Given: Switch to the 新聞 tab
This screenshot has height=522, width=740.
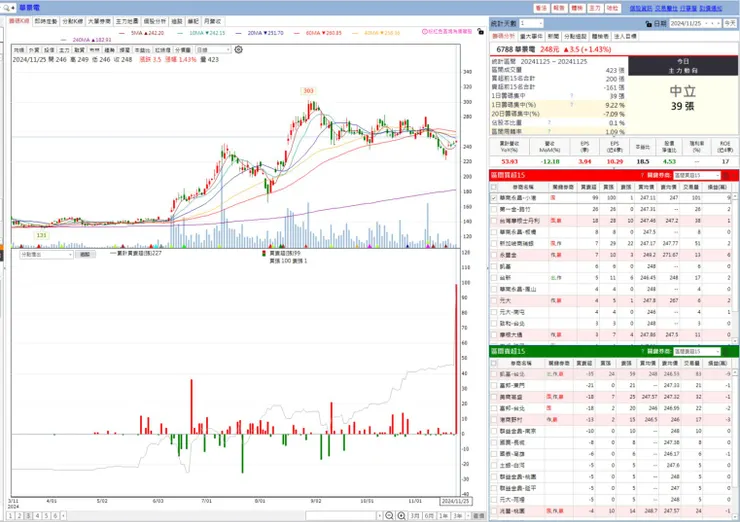Looking at the screenshot, I should (x=553, y=36).
